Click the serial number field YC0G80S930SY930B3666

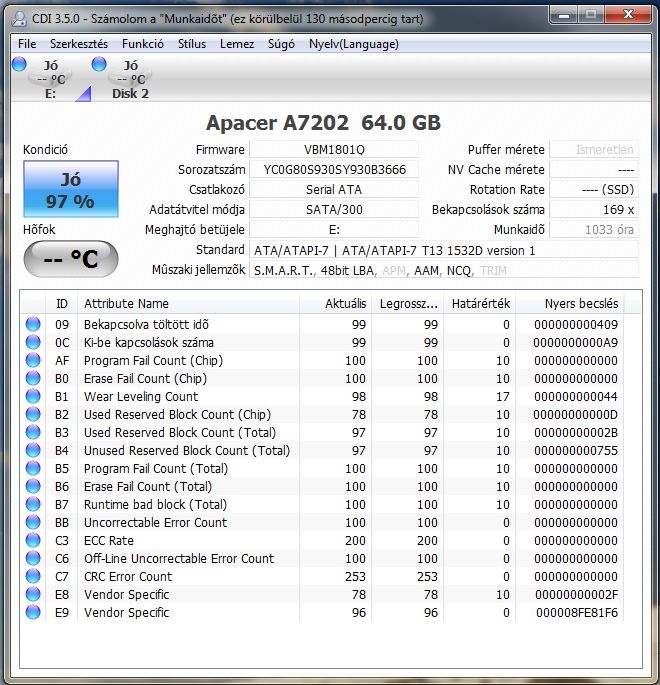pyautogui.click(x=334, y=170)
